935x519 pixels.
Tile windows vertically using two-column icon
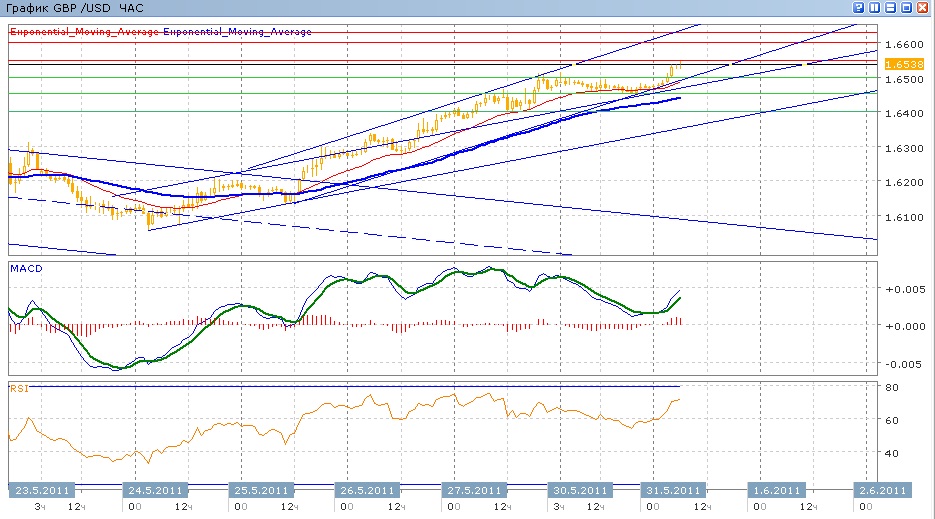point(875,7)
